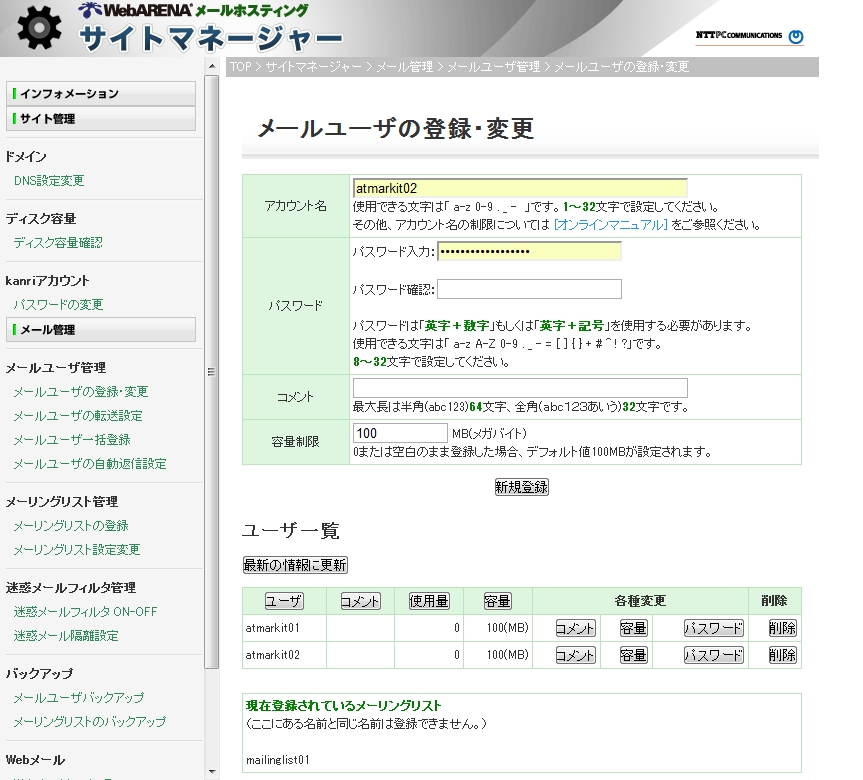Open ディスク容量確認 in the sidebar
The width and height of the screenshot is (863, 780).
coord(58,243)
